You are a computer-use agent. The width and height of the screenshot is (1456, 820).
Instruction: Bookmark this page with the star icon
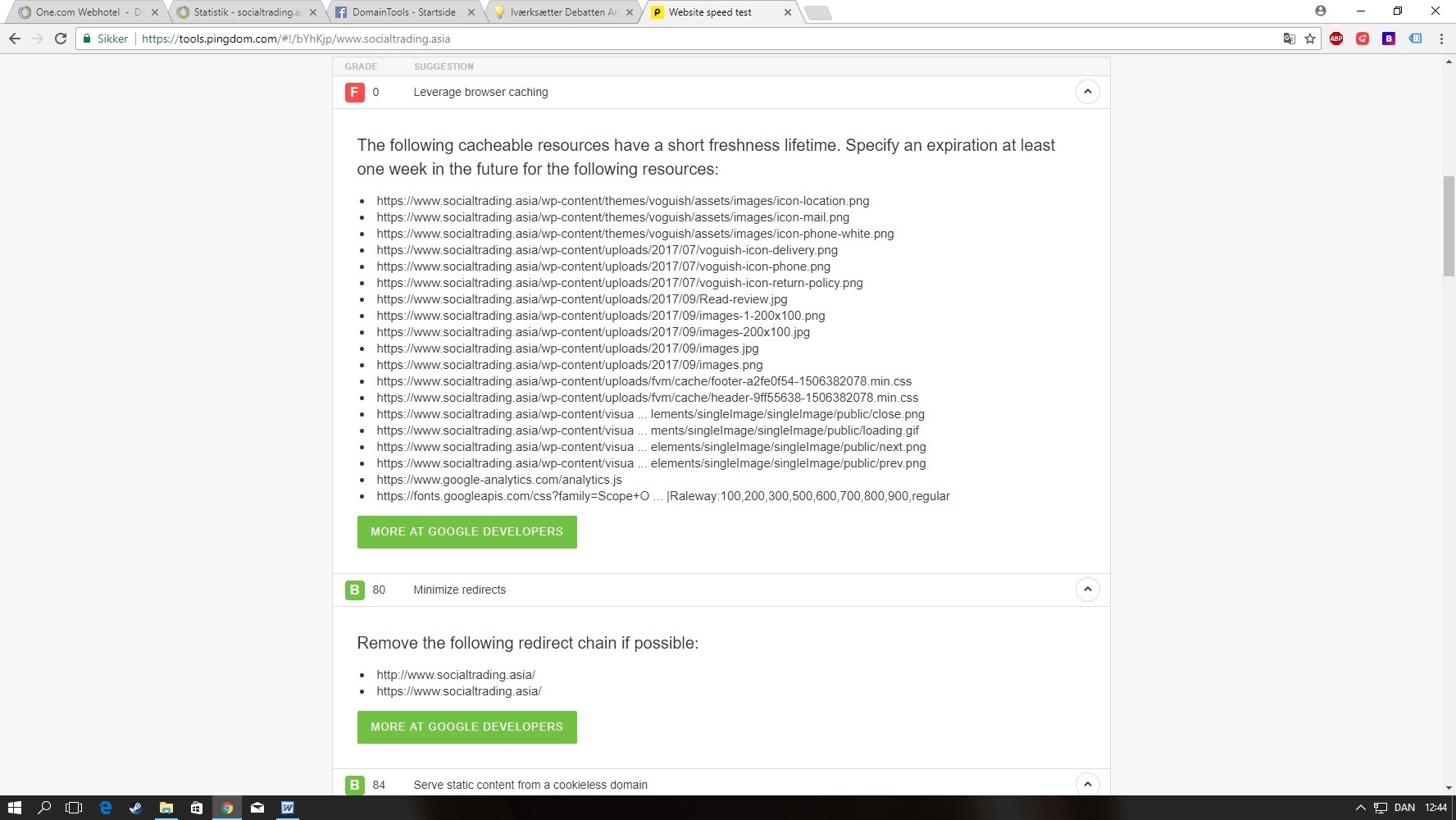tap(1310, 39)
